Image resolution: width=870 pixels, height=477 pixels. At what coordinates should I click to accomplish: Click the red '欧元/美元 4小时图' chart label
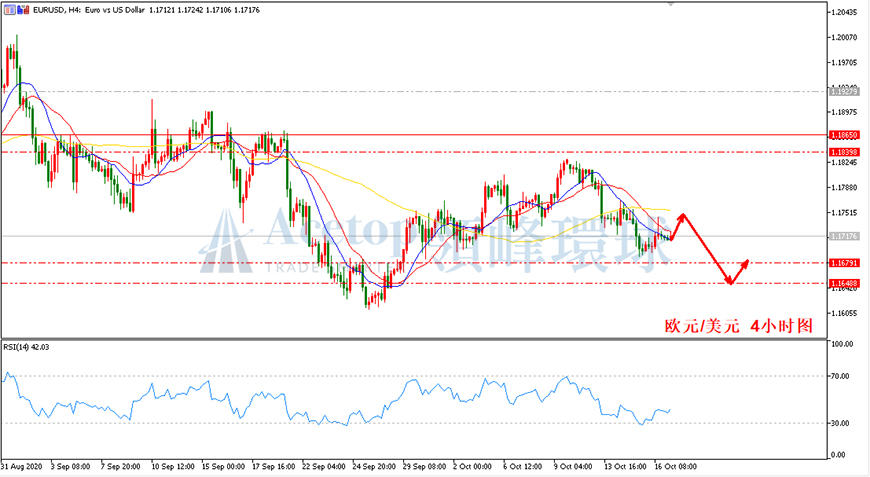[739, 326]
